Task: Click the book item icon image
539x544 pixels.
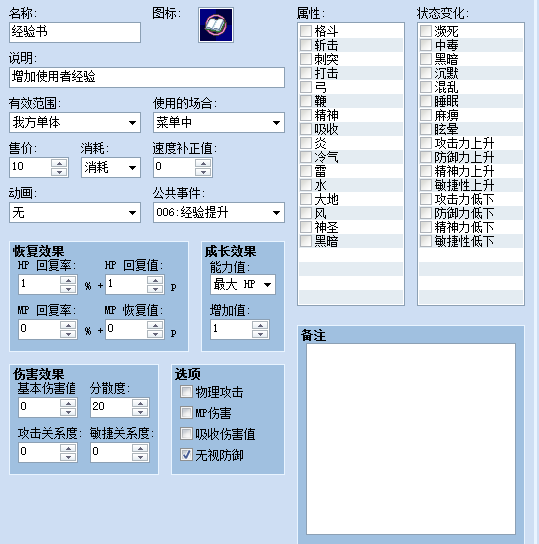Action: [216, 25]
